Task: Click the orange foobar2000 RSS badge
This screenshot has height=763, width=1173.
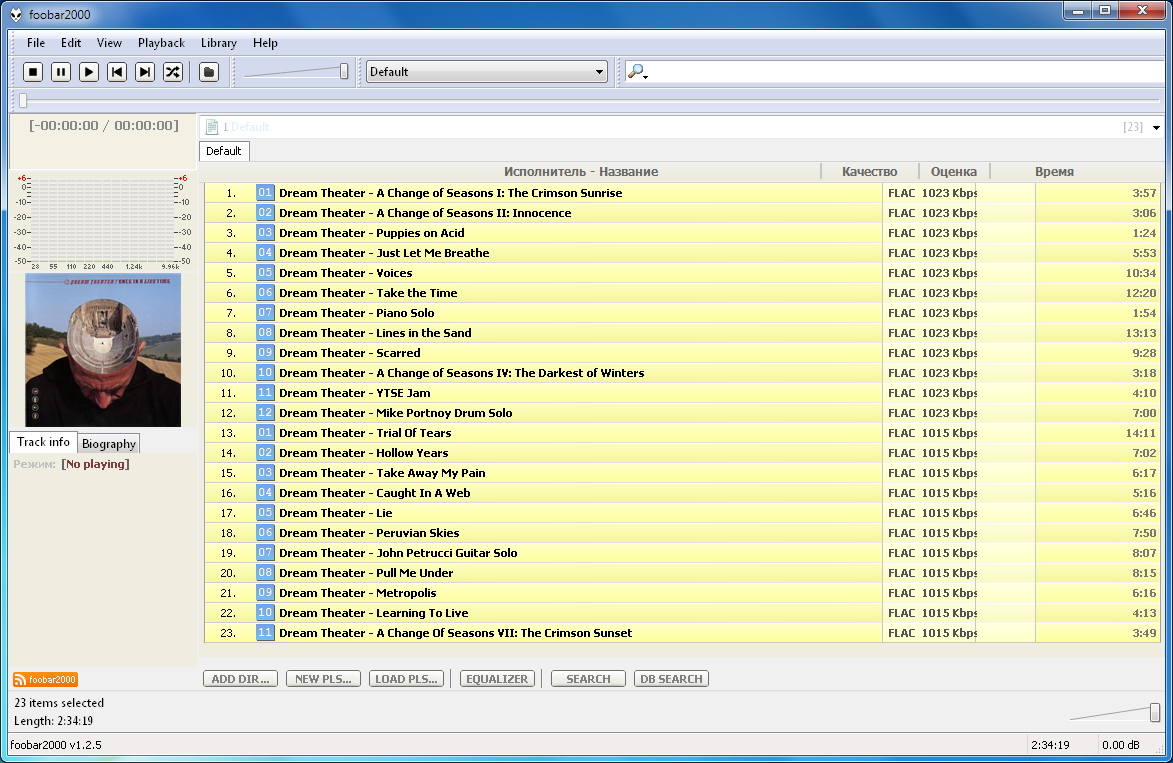Action: [45, 680]
